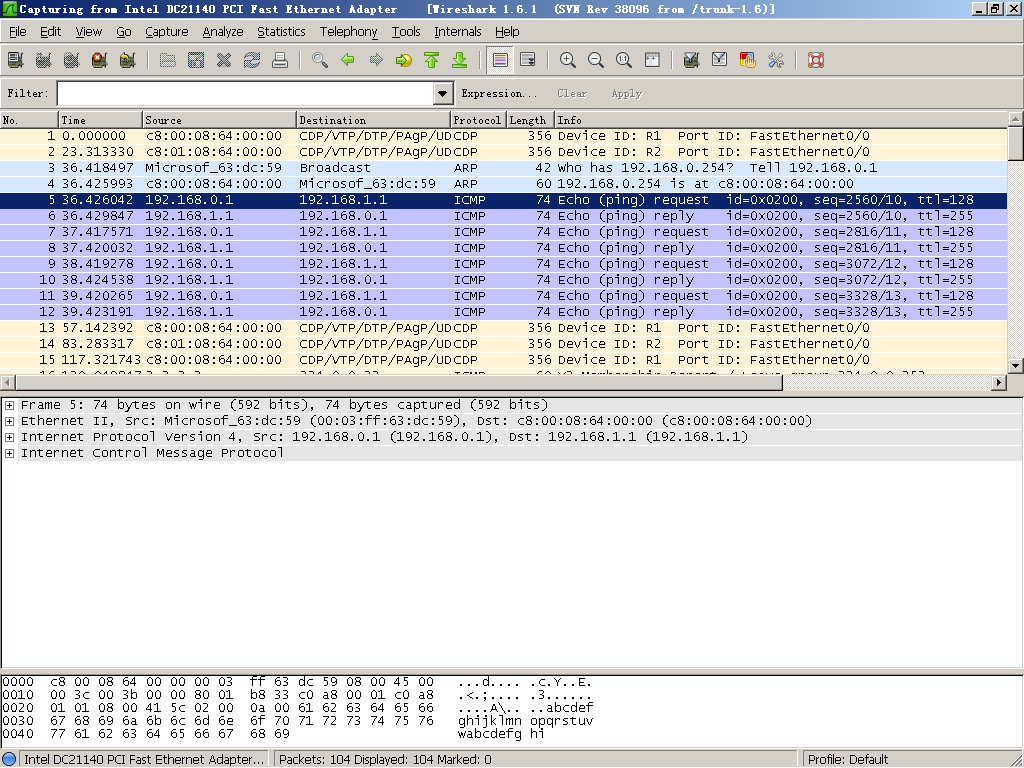Toggle auto scroll during live capture
The width and height of the screenshot is (1024, 768).
click(528, 60)
